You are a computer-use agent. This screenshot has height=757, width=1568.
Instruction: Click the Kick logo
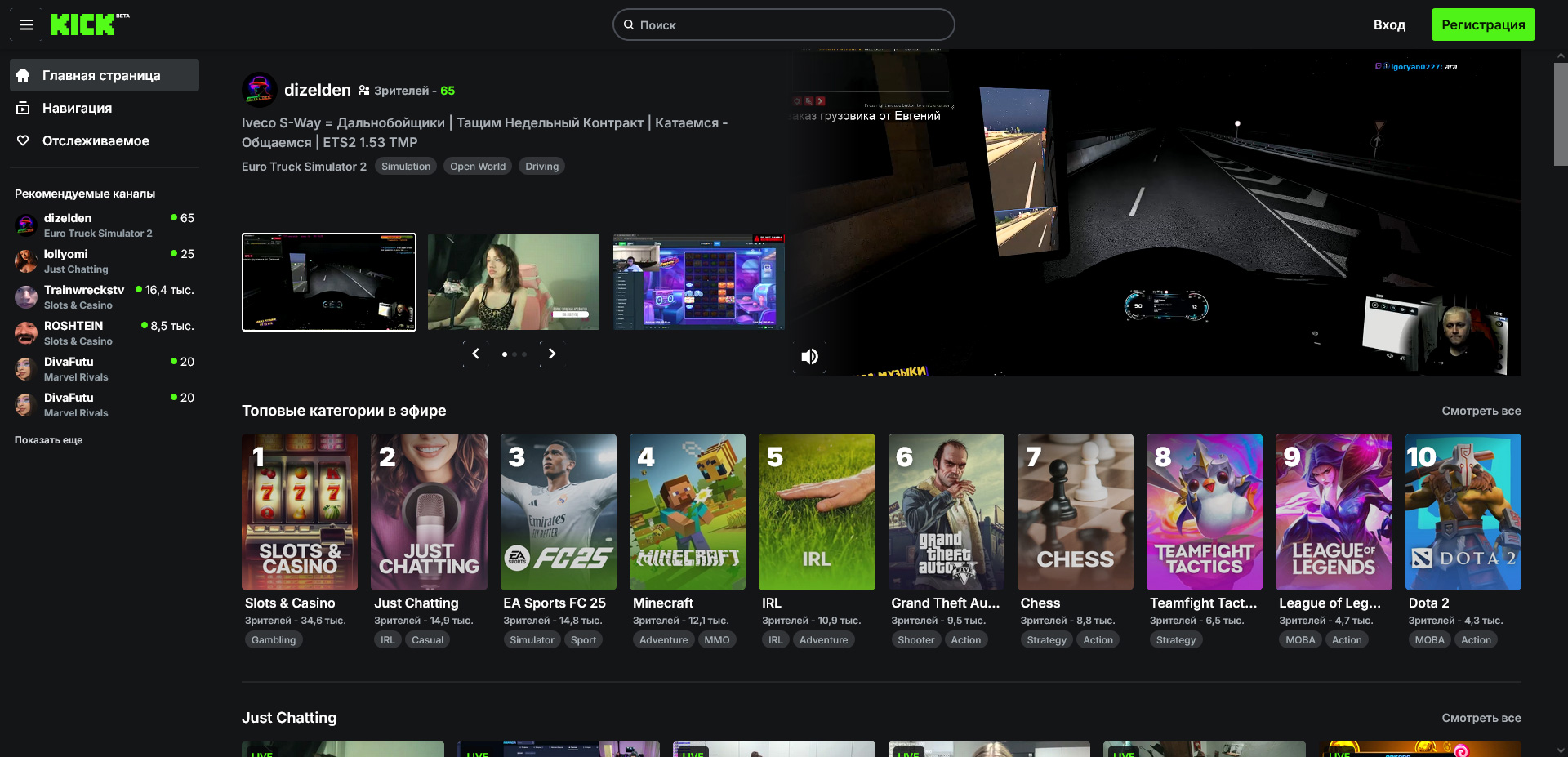pos(89,24)
